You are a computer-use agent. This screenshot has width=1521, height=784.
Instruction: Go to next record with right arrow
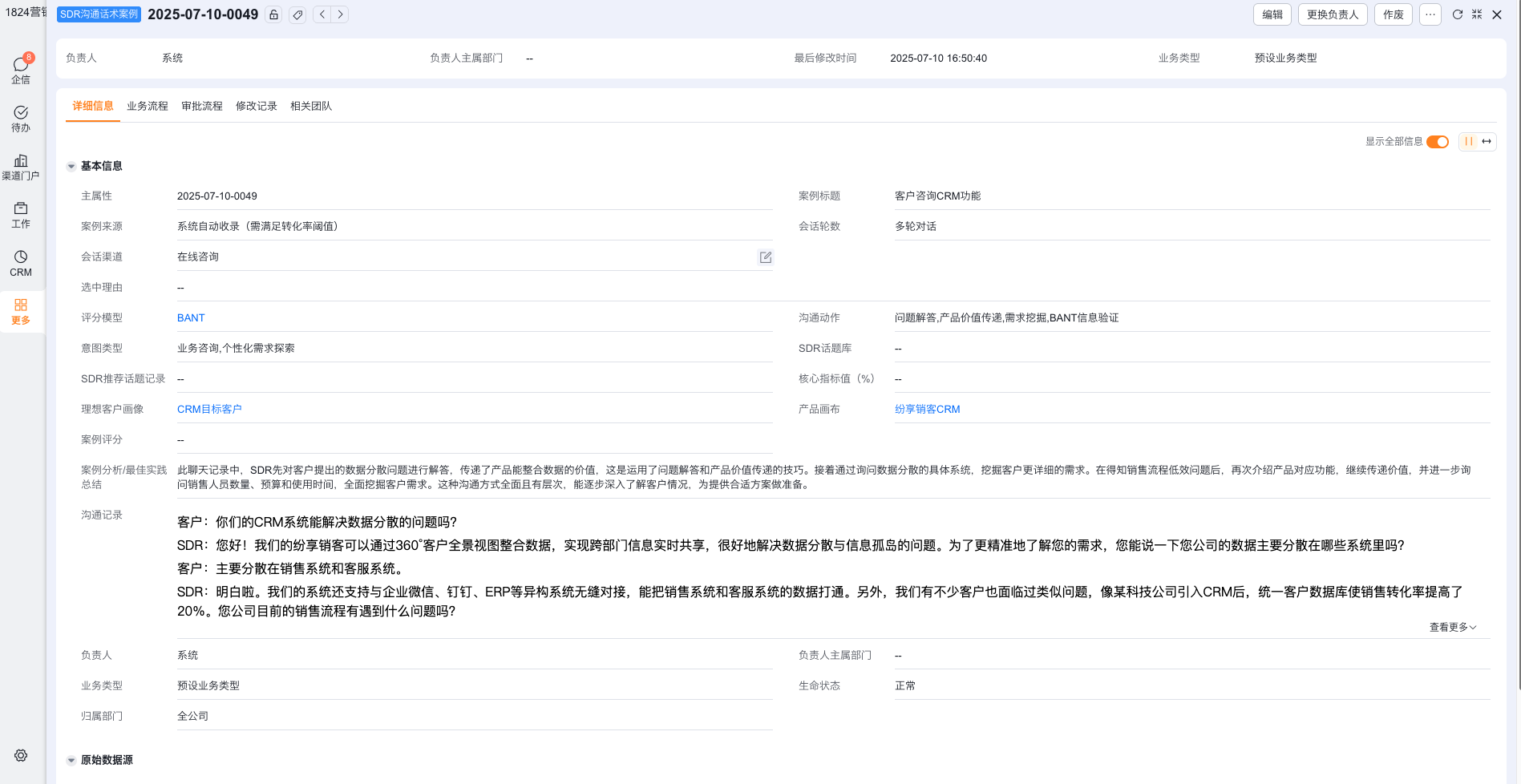tap(340, 14)
